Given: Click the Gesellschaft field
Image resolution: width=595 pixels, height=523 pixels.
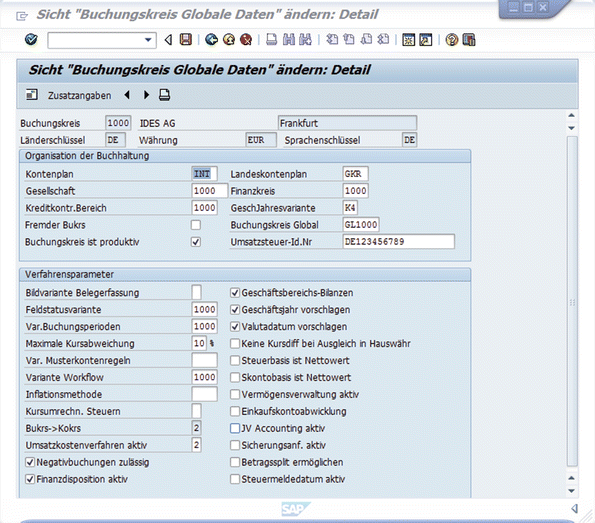Looking at the screenshot, I should (210, 191).
